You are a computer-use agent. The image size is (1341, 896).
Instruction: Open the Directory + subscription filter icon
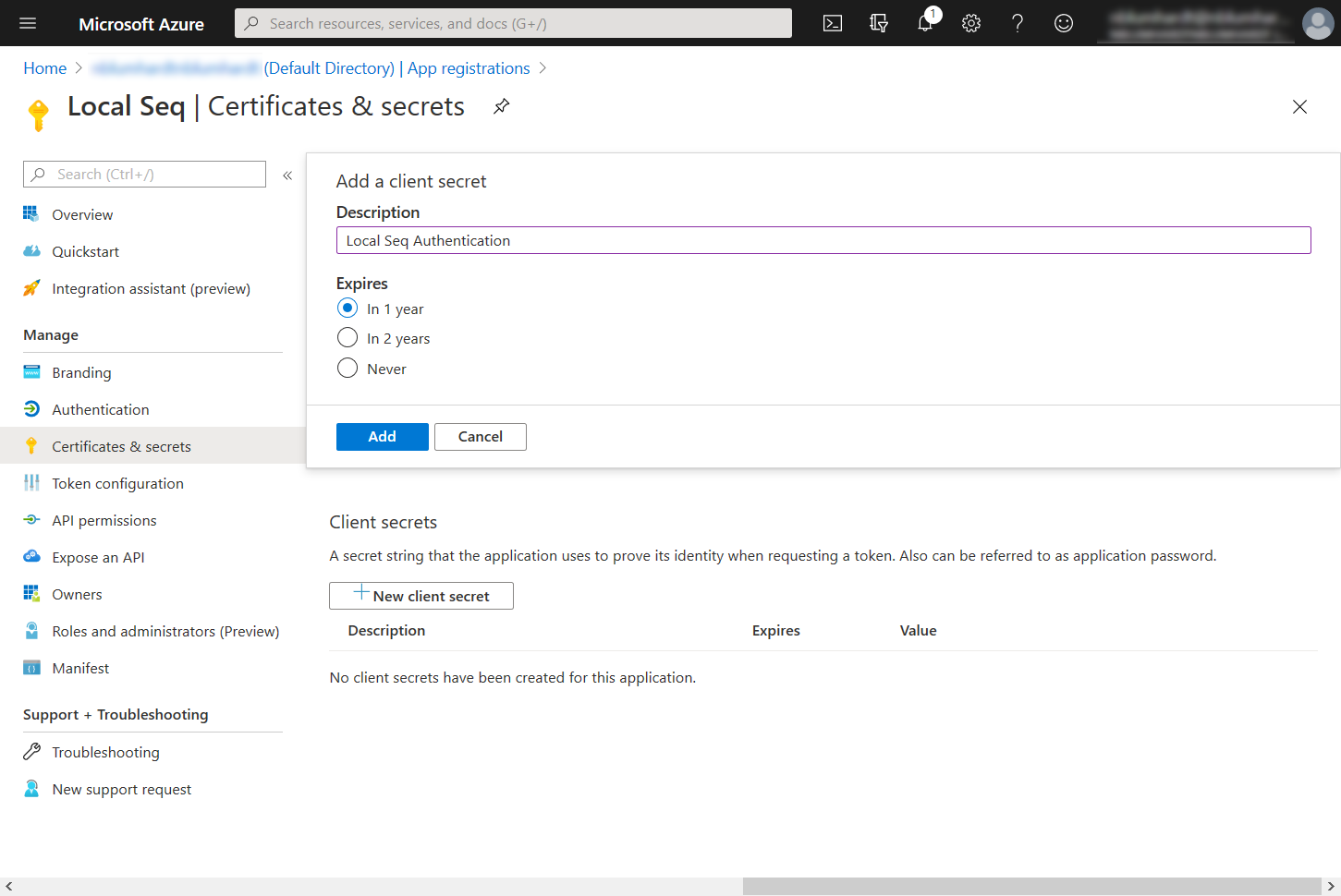[879, 23]
